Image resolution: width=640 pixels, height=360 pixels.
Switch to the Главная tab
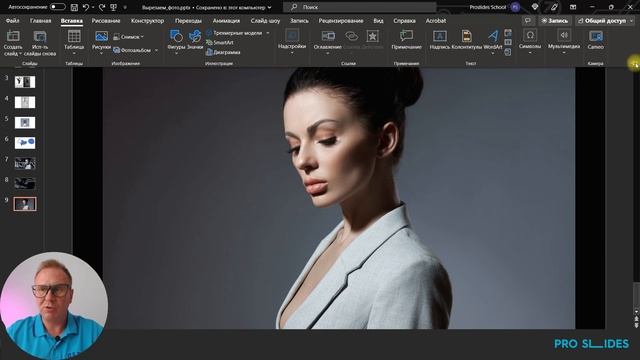tap(40, 21)
